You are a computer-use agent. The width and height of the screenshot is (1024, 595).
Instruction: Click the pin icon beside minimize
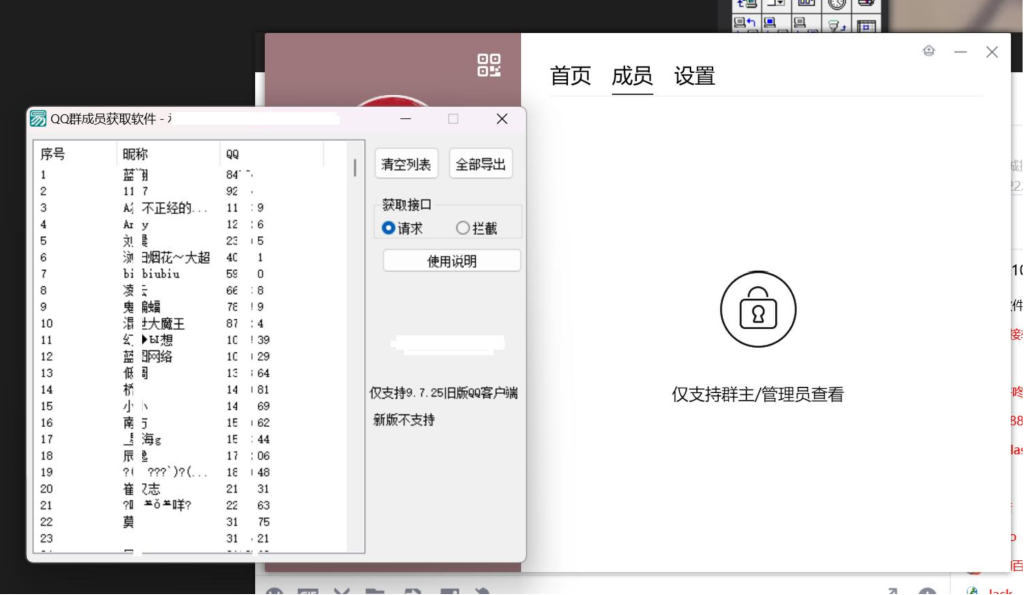(x=929, y=51)
